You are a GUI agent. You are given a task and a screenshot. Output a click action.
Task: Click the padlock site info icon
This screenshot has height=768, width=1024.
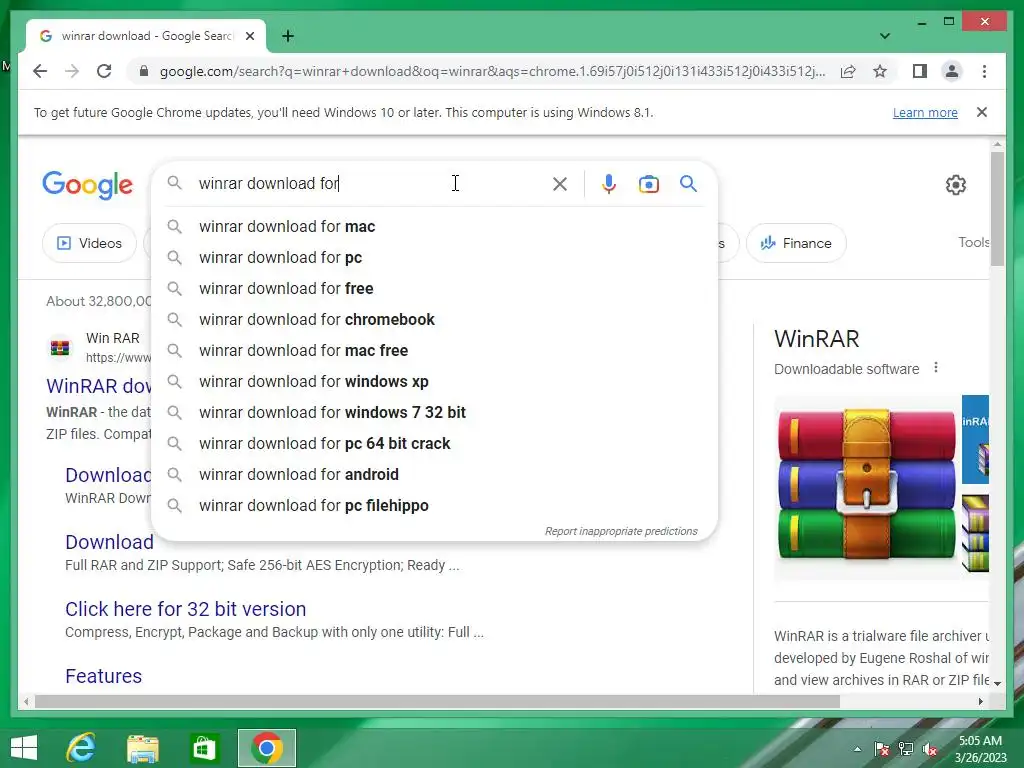pos(144,71)
